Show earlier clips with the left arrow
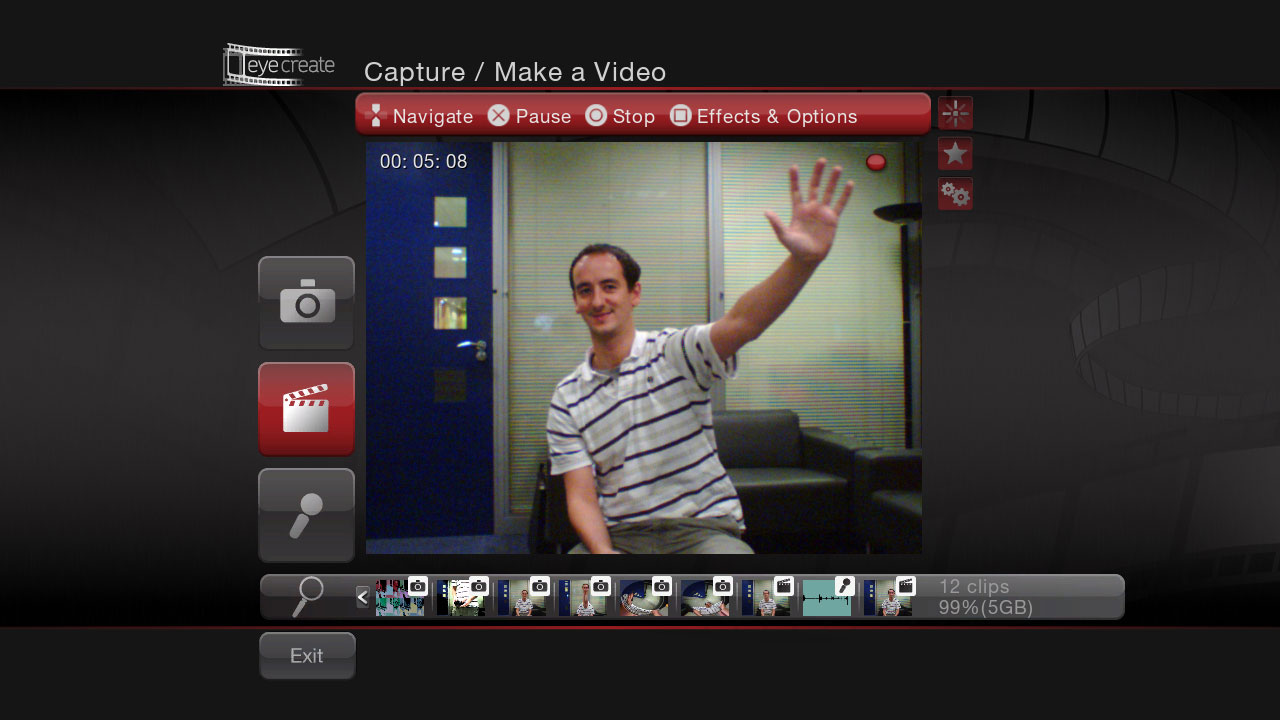 pyautogui.click(x=362, y=597)
